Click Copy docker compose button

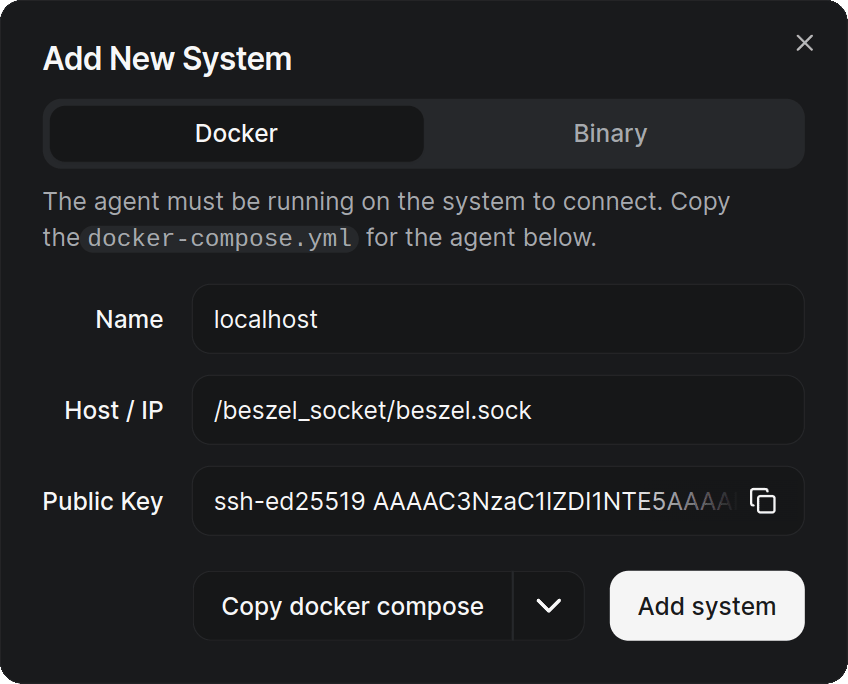click(x=352, y=606)
